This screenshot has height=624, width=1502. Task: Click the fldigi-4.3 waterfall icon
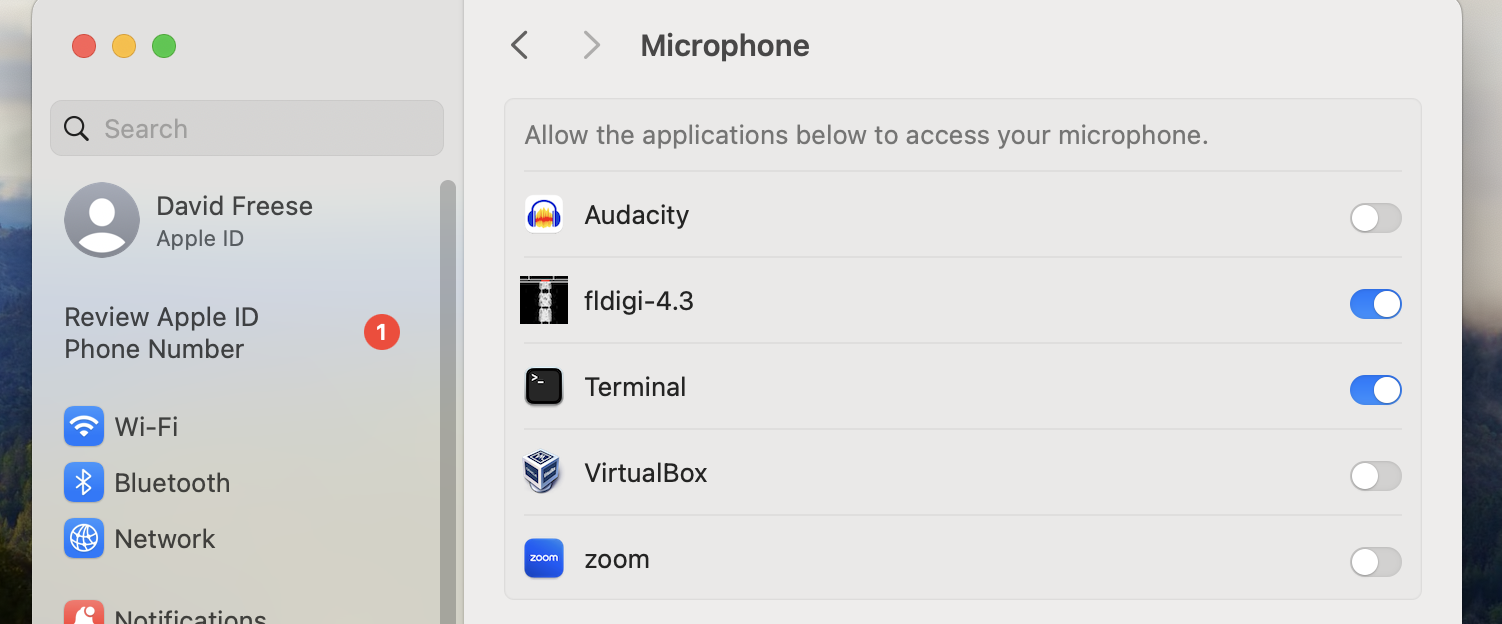click(544, 300)
